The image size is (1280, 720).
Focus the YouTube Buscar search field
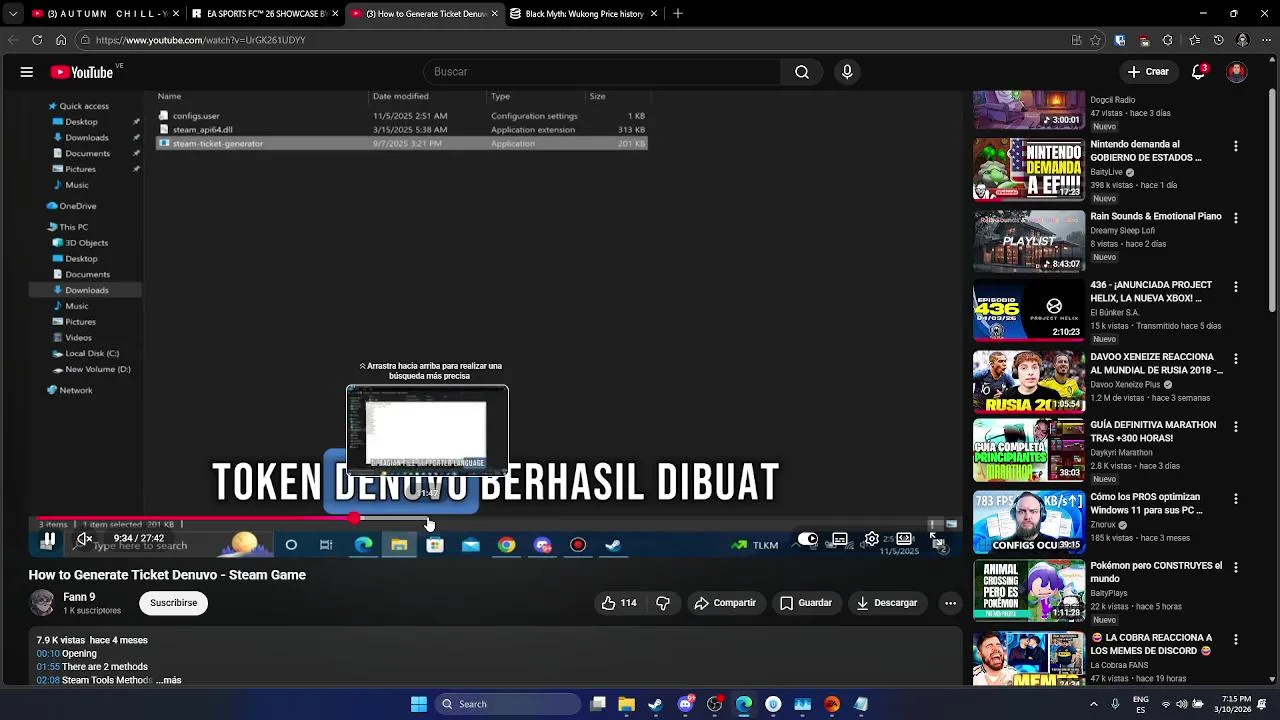603,72
